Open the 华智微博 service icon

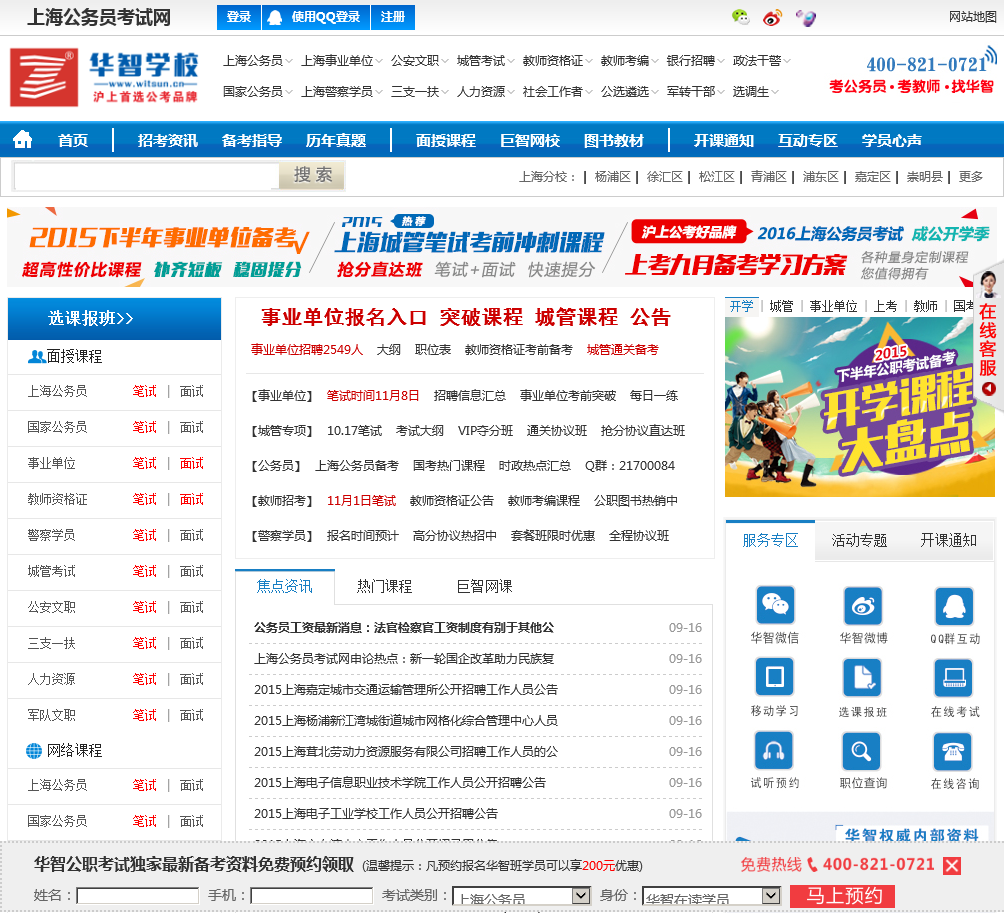pos(863,605)
